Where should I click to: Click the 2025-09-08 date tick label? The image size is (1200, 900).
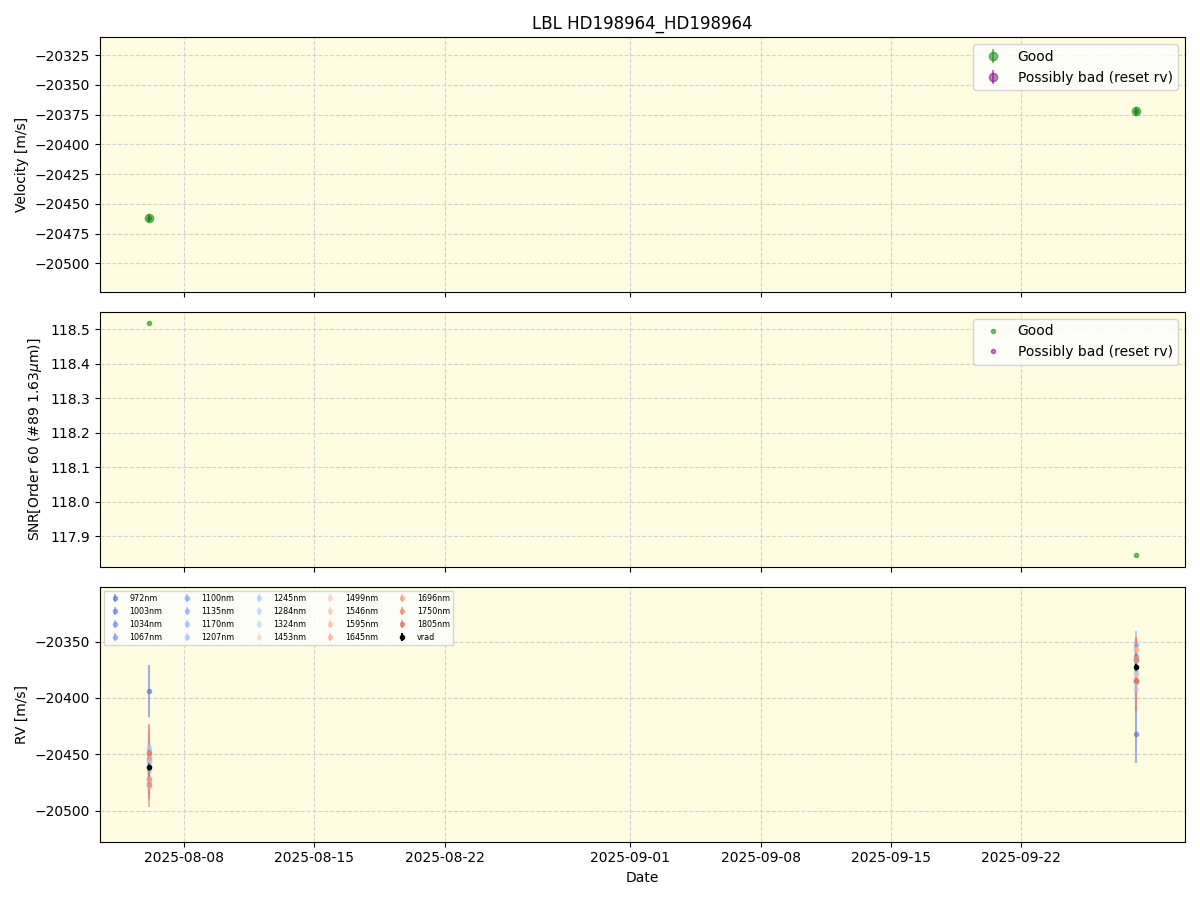[761, 857]
